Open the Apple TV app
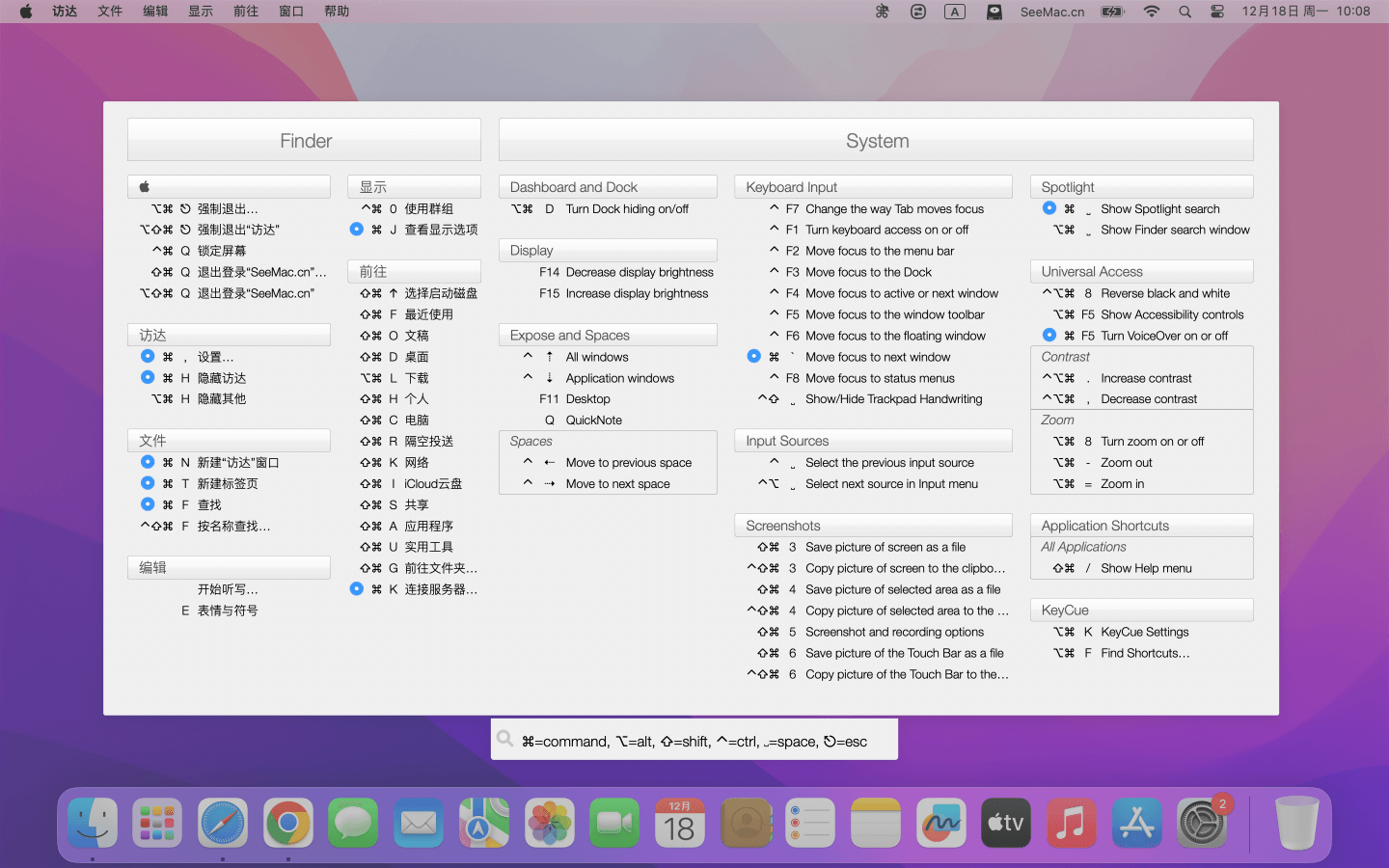1389x868 pixels. point(1005,823)
